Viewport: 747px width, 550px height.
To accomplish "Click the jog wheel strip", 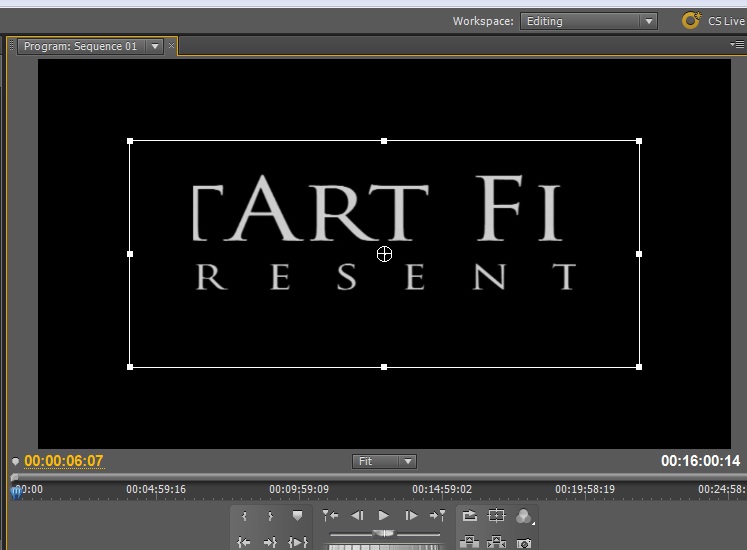I will [x=384, y=547].
